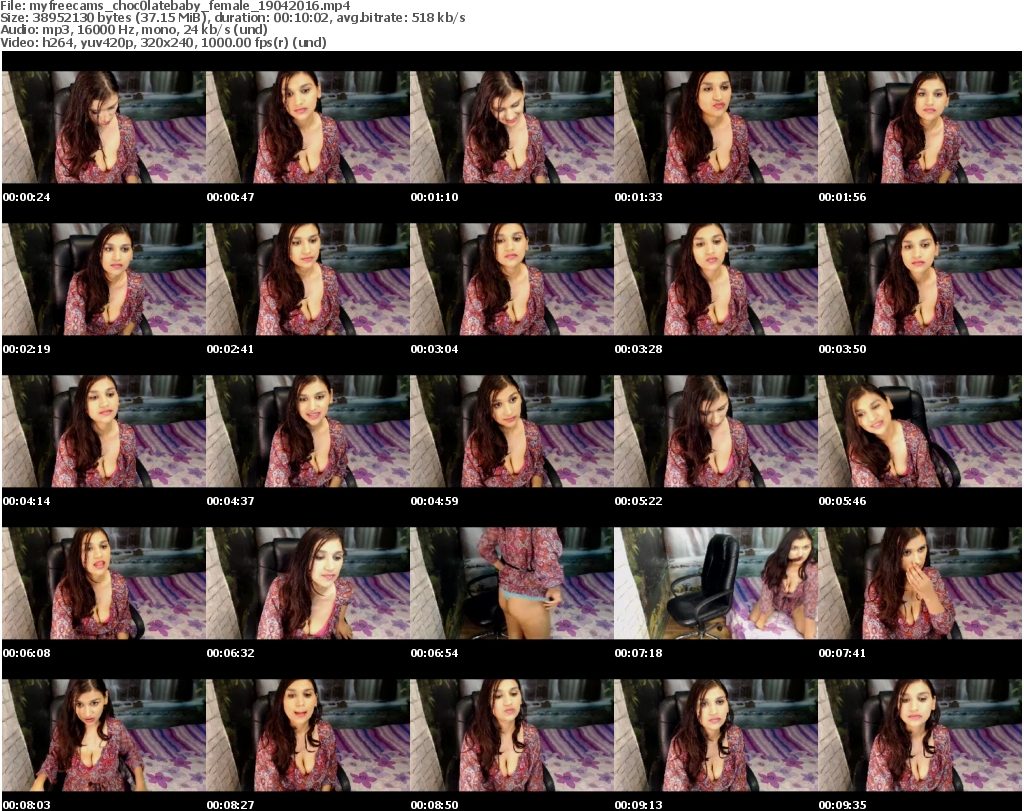Select the timestamp label 00:02:19

click(x=26, y=349)
